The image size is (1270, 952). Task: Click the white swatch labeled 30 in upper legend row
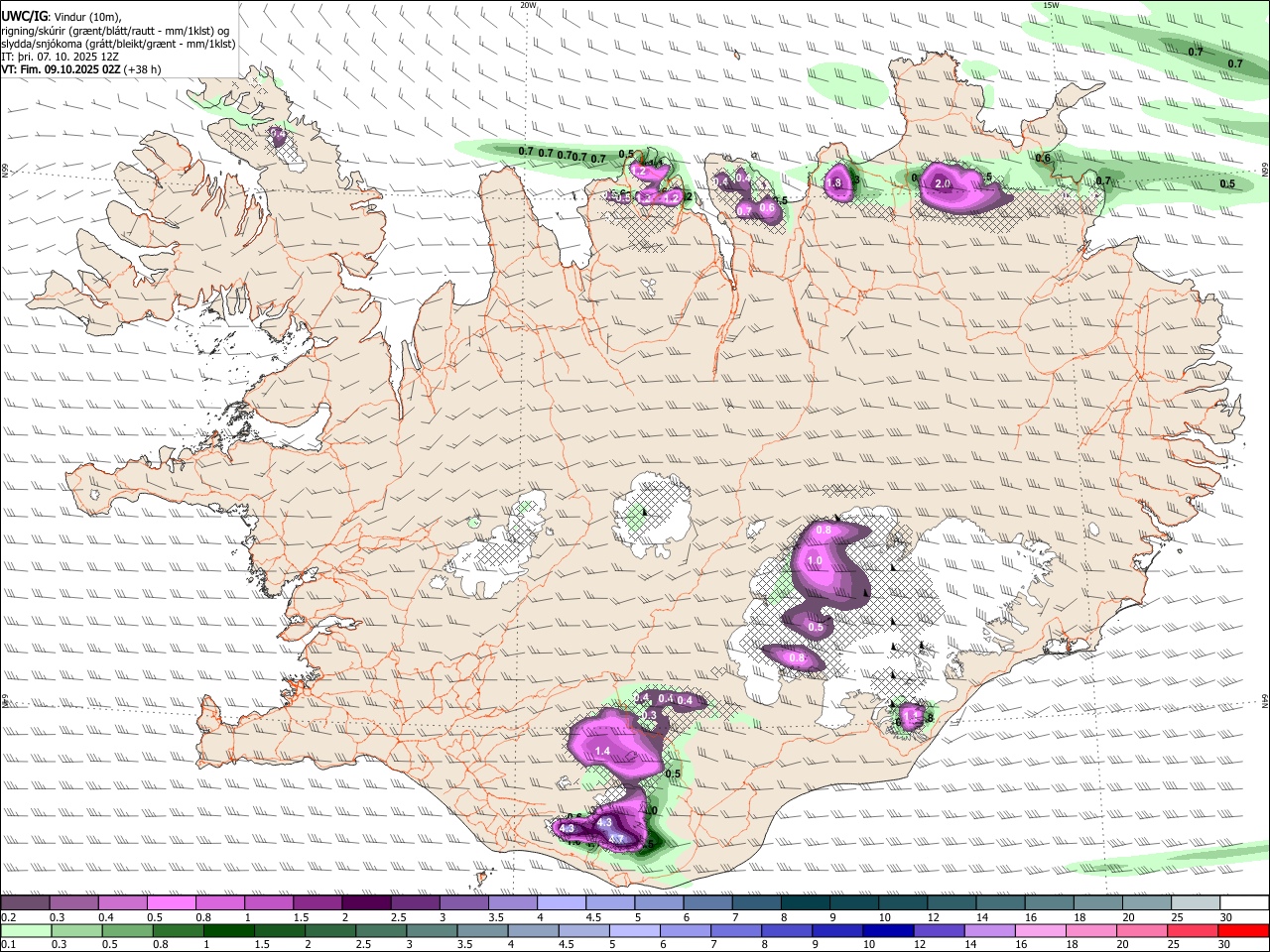click(1244, 903)
